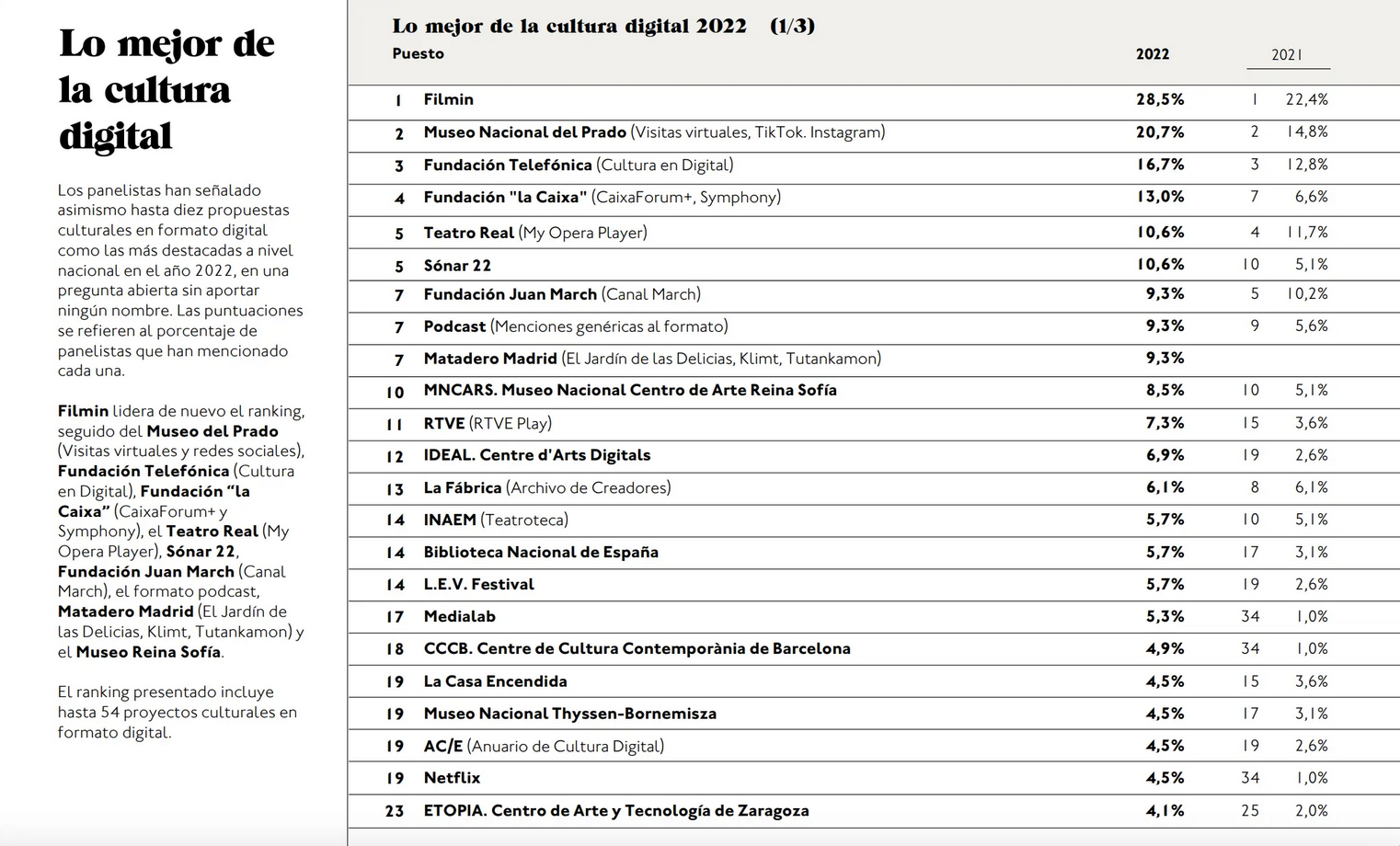Viewport: 1400px width, 846px height.
Task: Select 'RTVE' row name
Action: 443,423
